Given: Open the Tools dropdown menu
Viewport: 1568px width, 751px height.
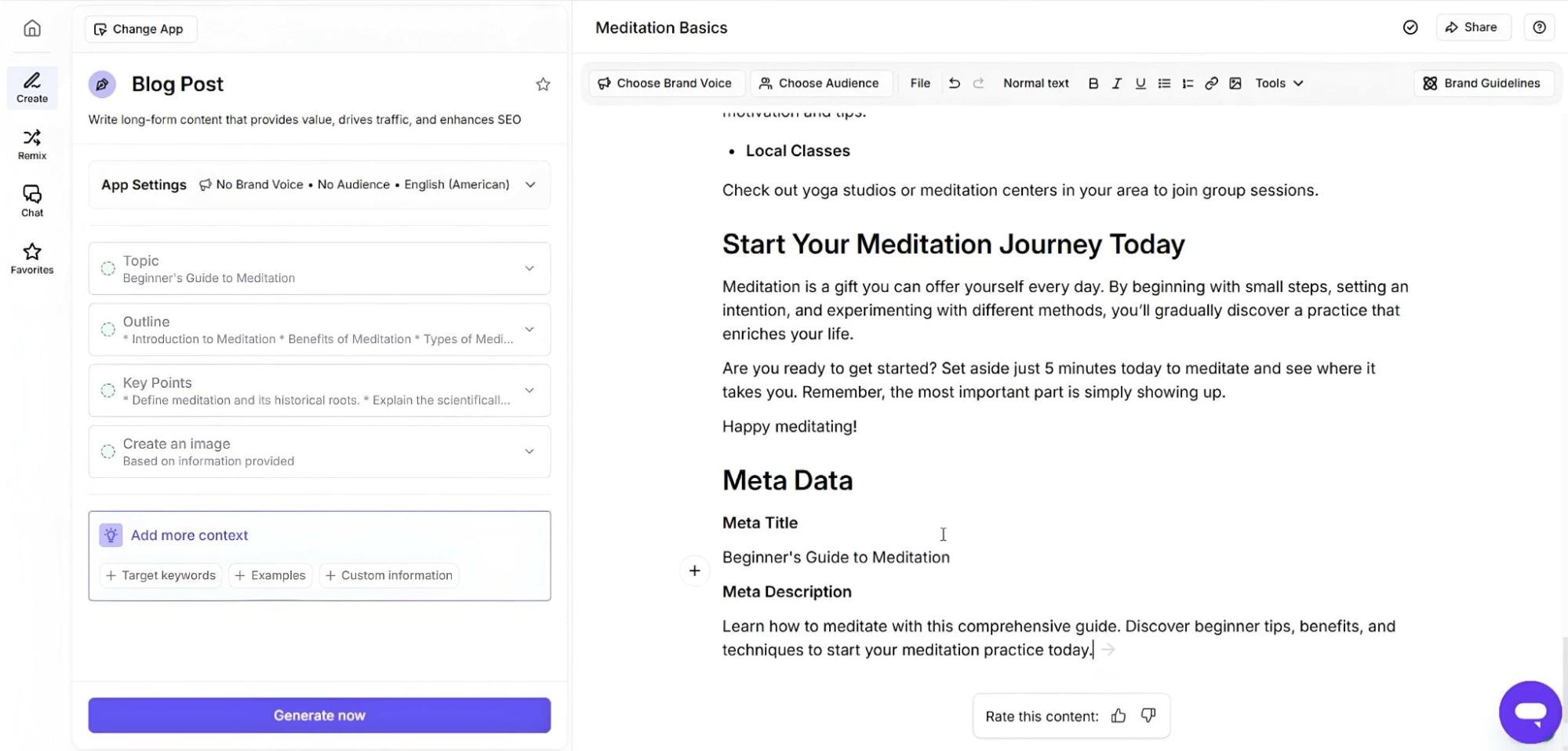Looking at the screenshot, I should click(1279, 83).
